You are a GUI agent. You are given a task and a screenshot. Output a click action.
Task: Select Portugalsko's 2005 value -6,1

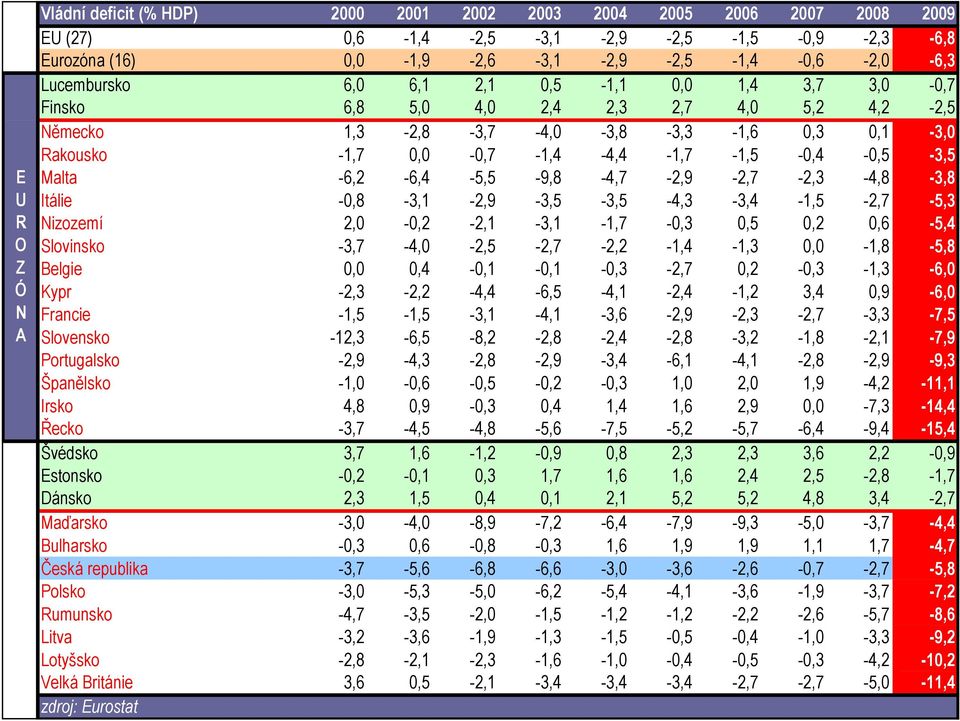pos(679,360)
